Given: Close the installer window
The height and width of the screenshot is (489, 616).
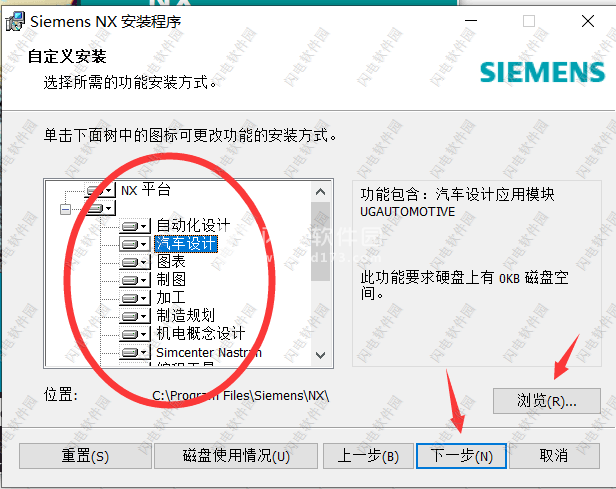Looking at the screenshot, I should click(x=588, y=21).
